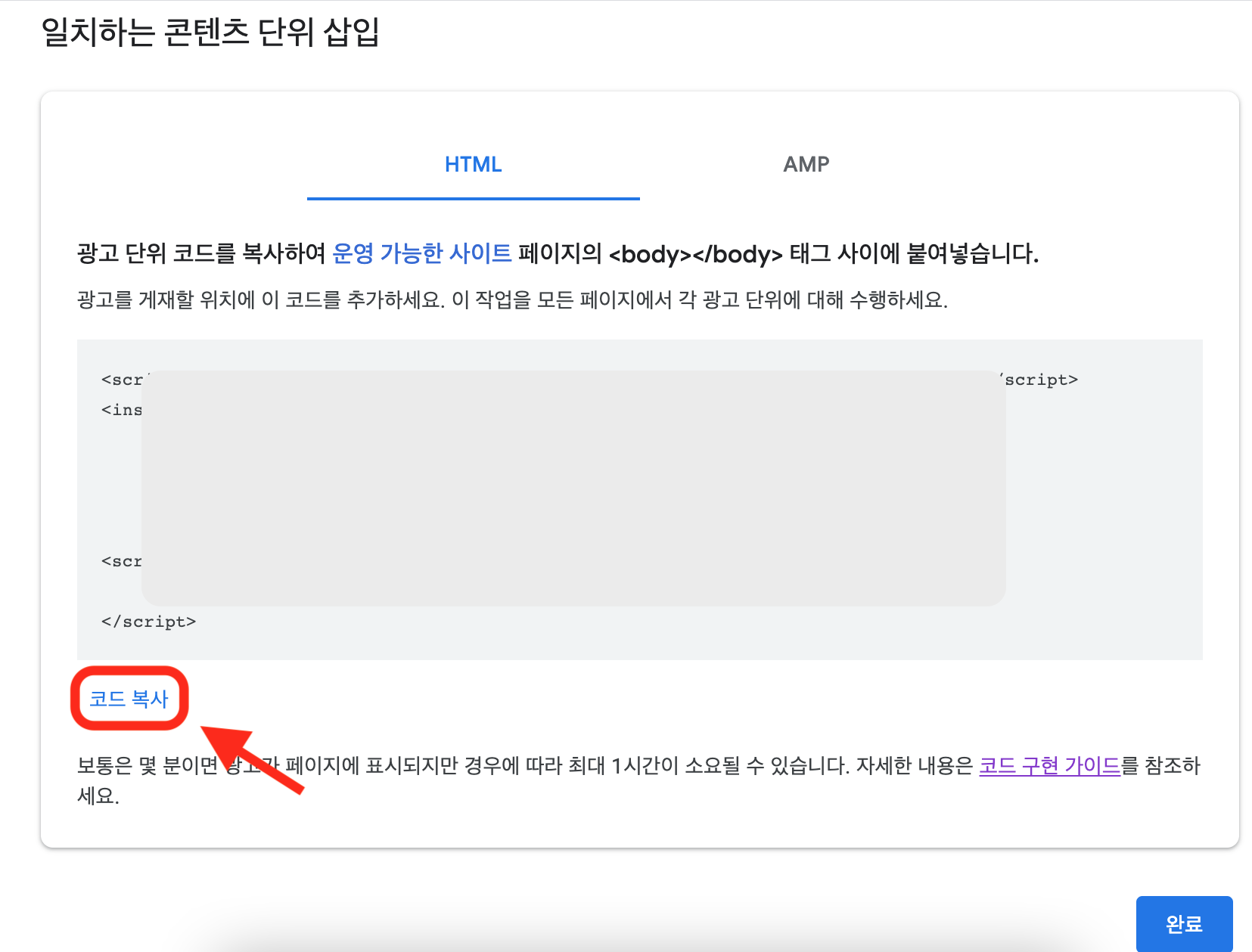The height and width of the screenshot is (952, 1252).
Task: Switch to the HTML tab
Action: tap(474, 165)
